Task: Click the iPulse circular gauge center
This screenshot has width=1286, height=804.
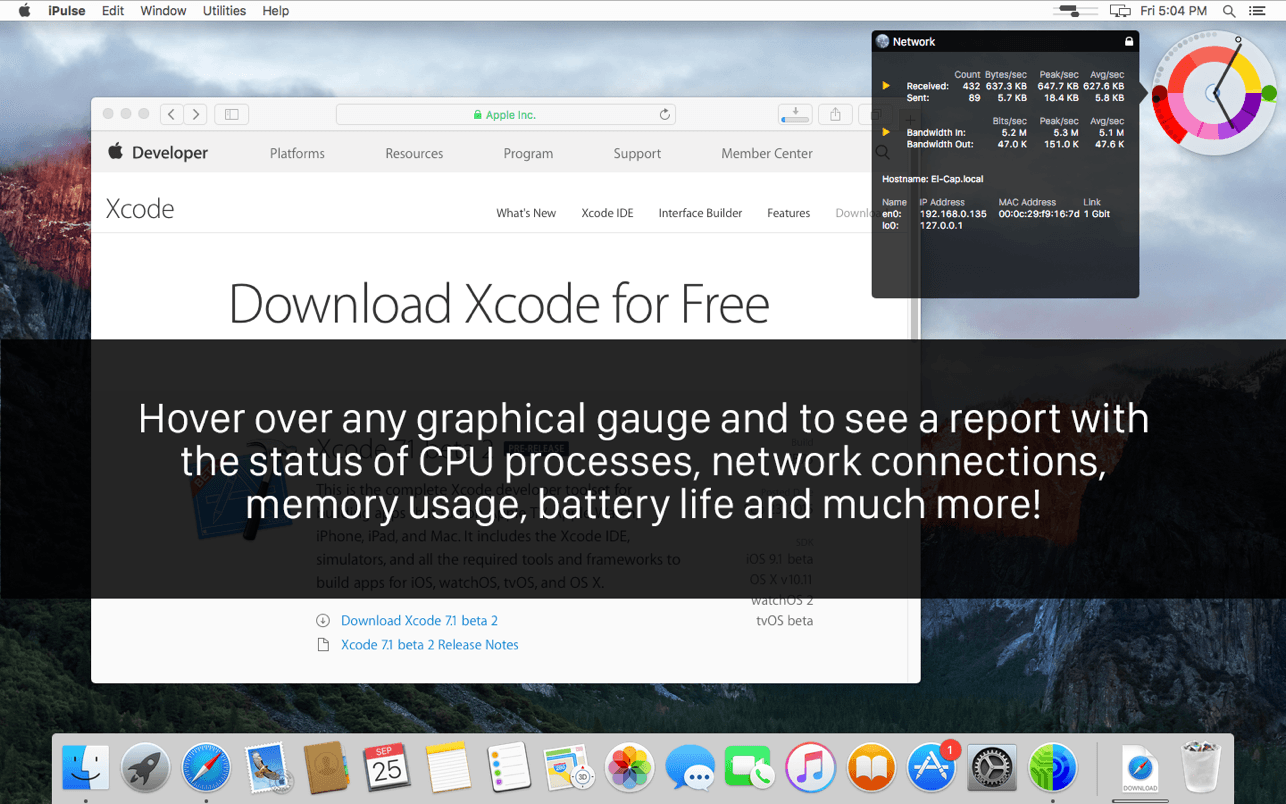Action: tap(1213, 93)
